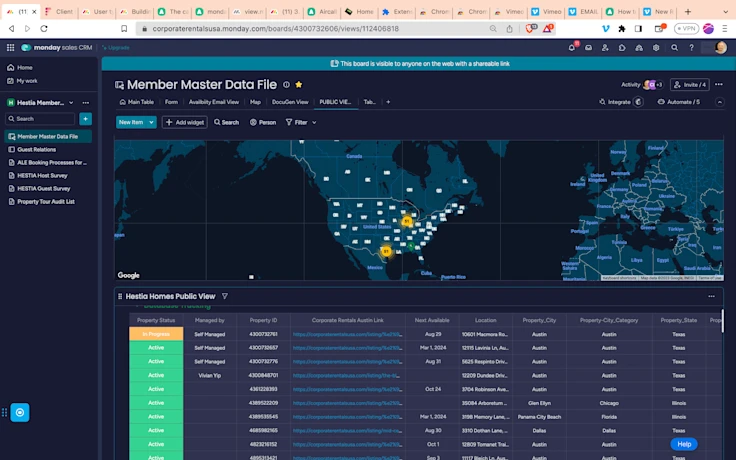
Task: Expand the Filter dropdown arrow
Action: pos(314,123)
